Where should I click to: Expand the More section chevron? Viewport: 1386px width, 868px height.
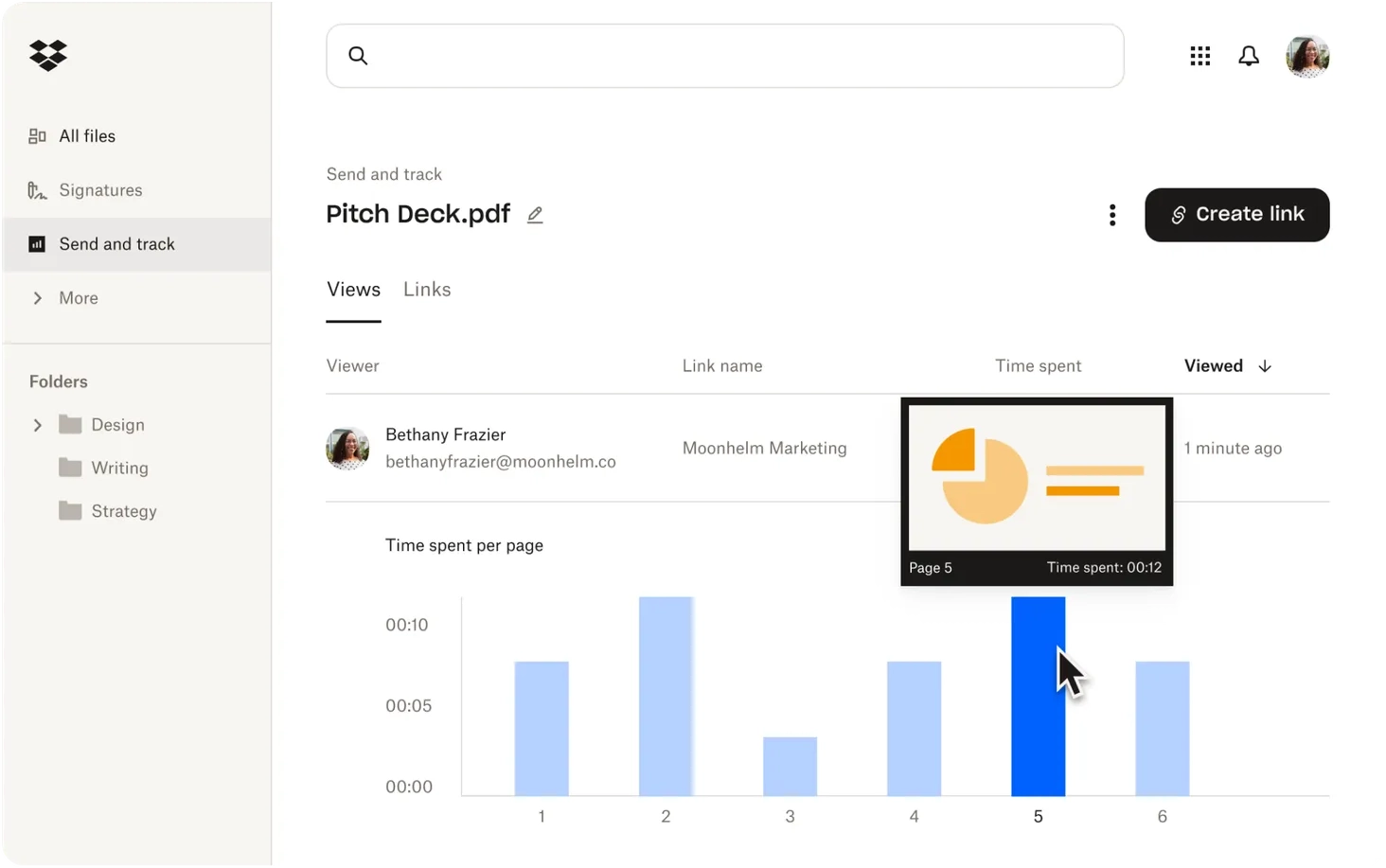point(38,298)
